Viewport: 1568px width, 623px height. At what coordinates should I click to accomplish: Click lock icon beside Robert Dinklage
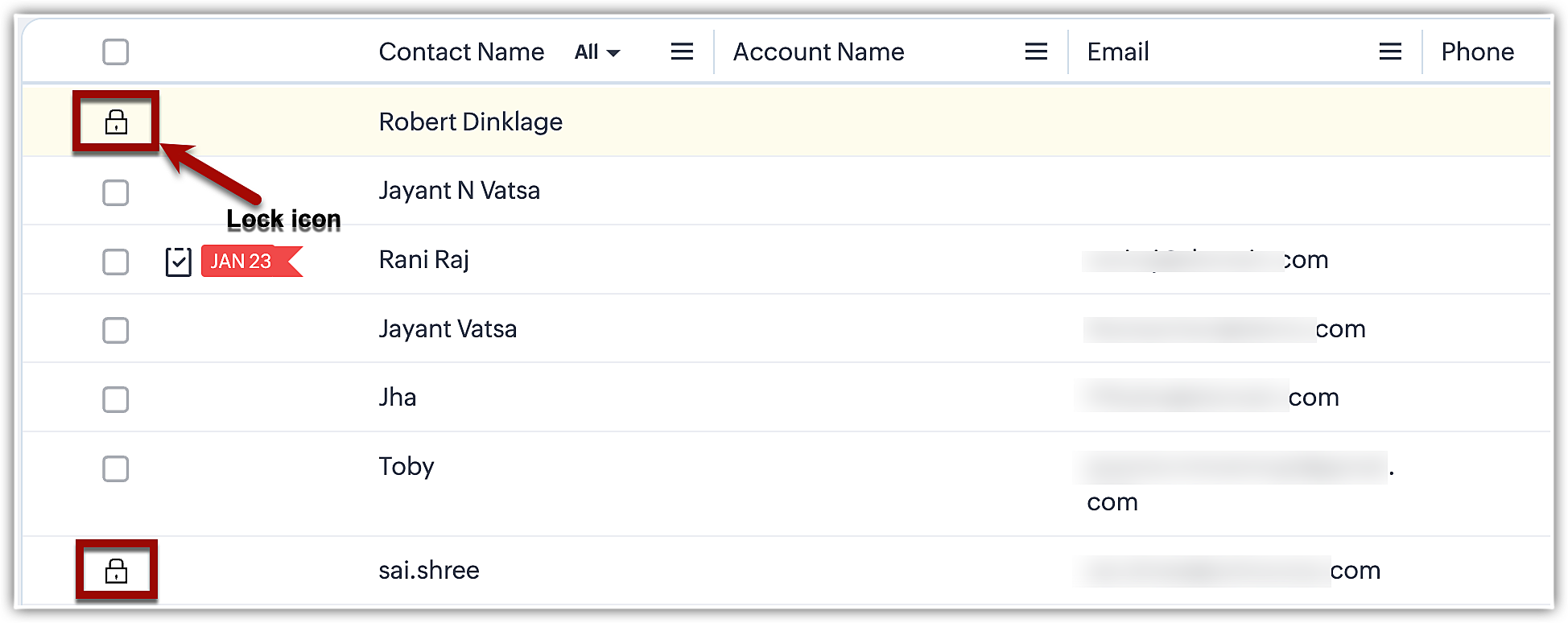116,122
